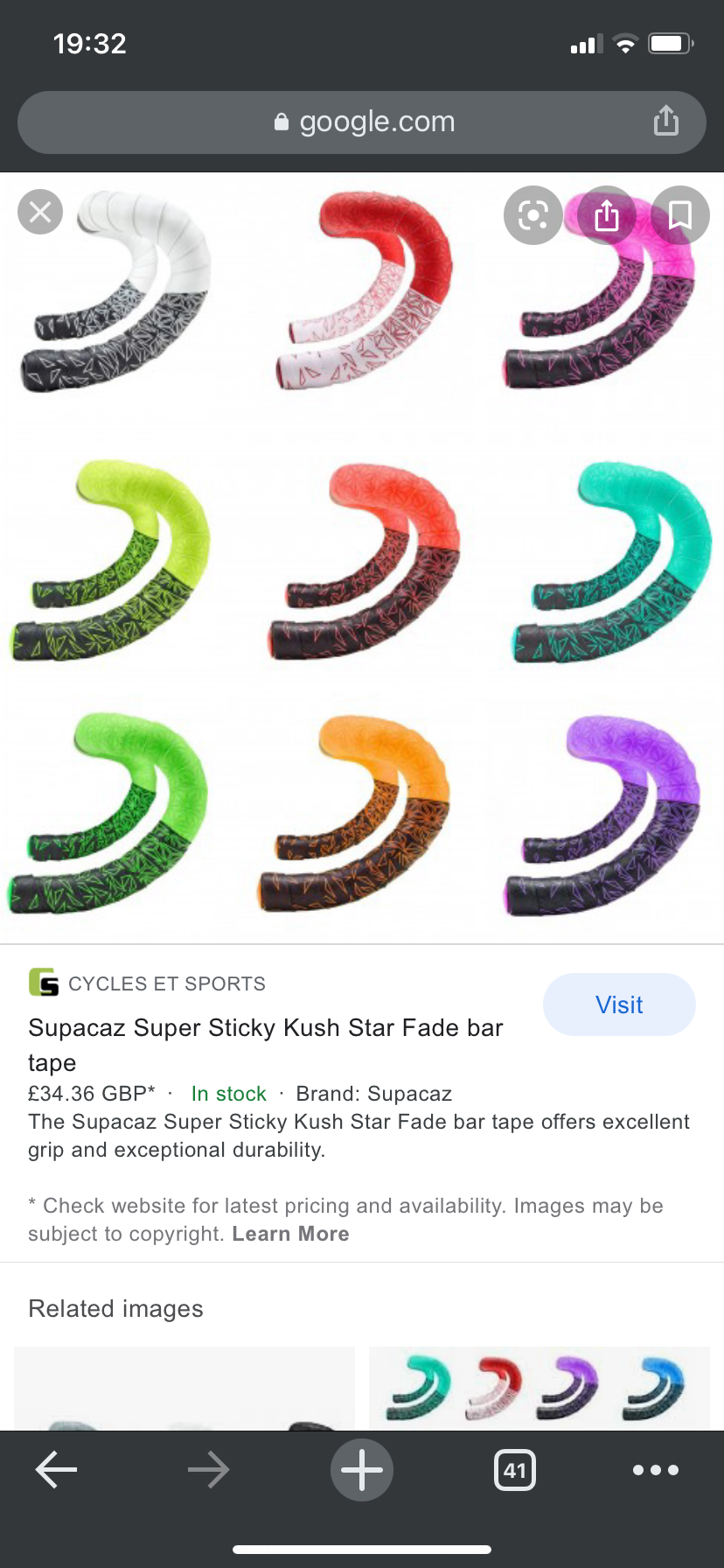Tap the Cycles et Sports logo icon

44,983
